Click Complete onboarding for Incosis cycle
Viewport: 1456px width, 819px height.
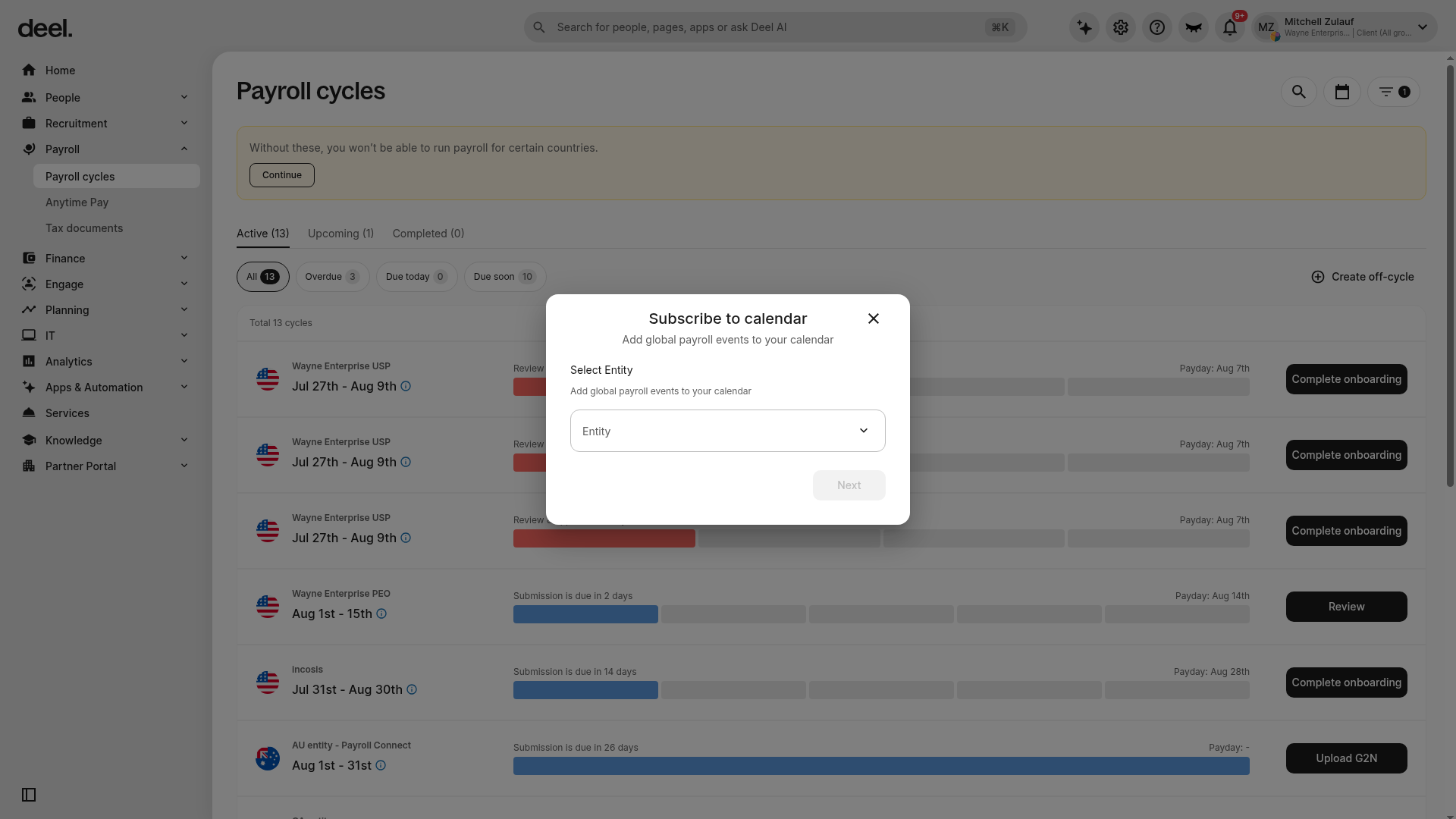(x=1347, y=682)
